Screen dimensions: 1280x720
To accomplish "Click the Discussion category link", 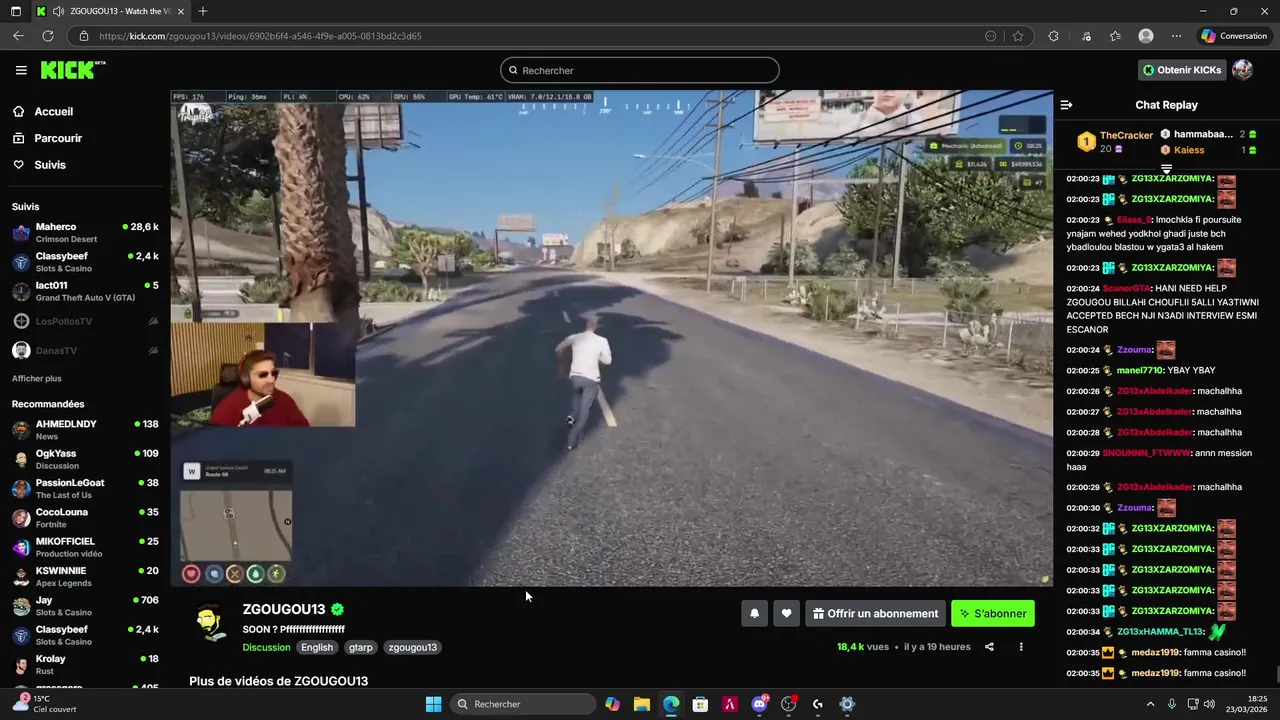I will pyautogui.click(x=266, y=647).
